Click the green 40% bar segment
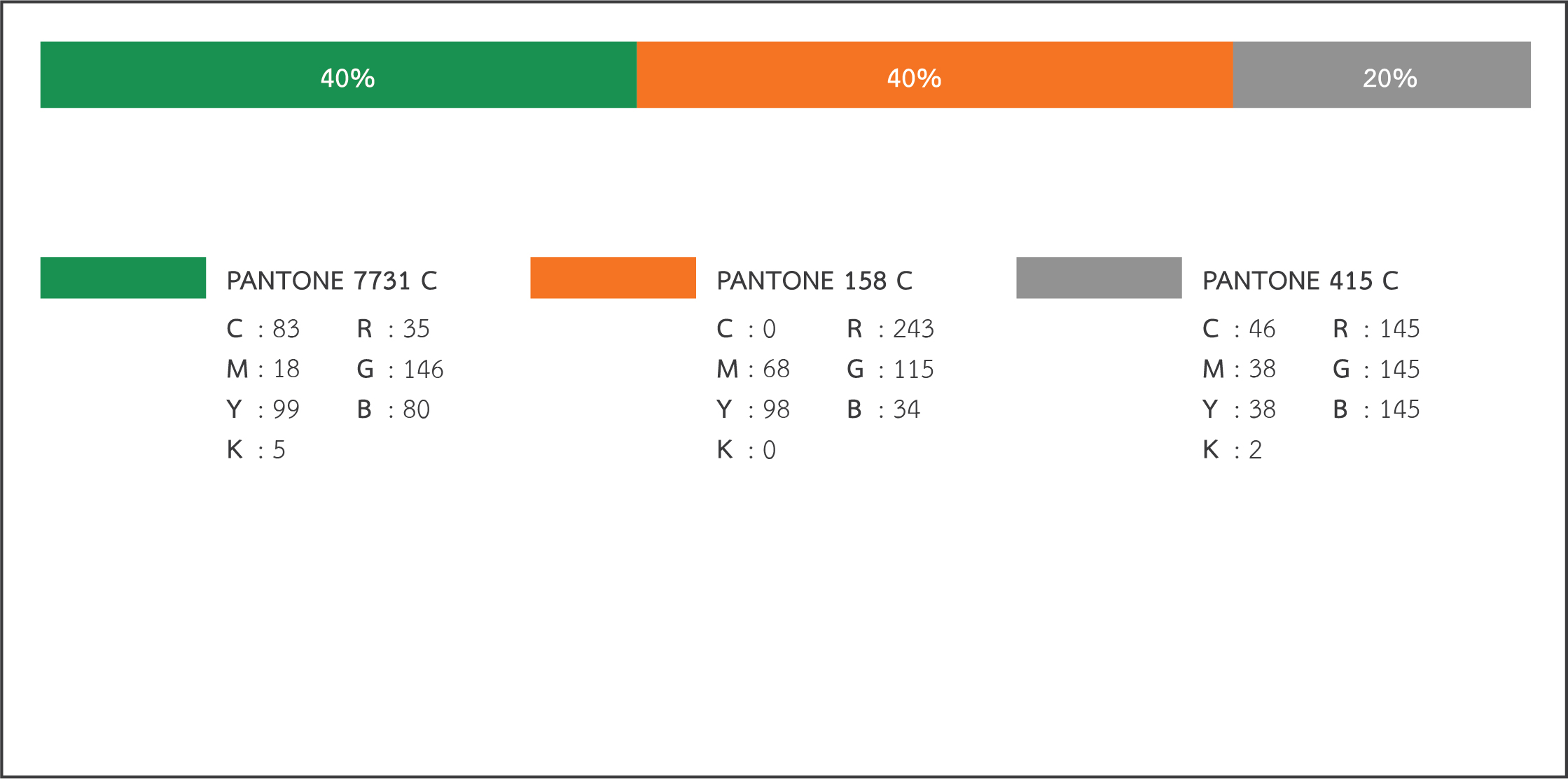Viewport: 1568px width, 779px height. tap(338, 75)
